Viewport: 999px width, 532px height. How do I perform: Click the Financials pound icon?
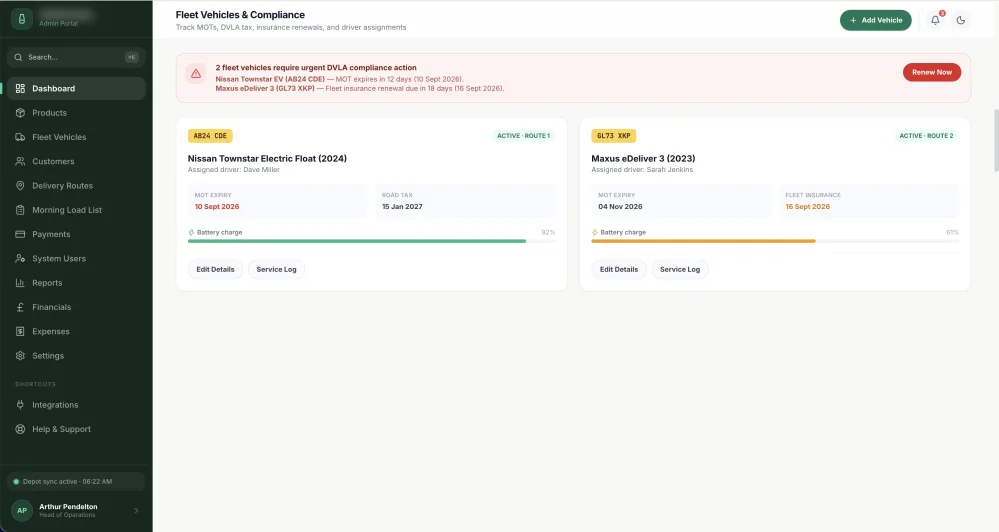[x=20, y=307]
